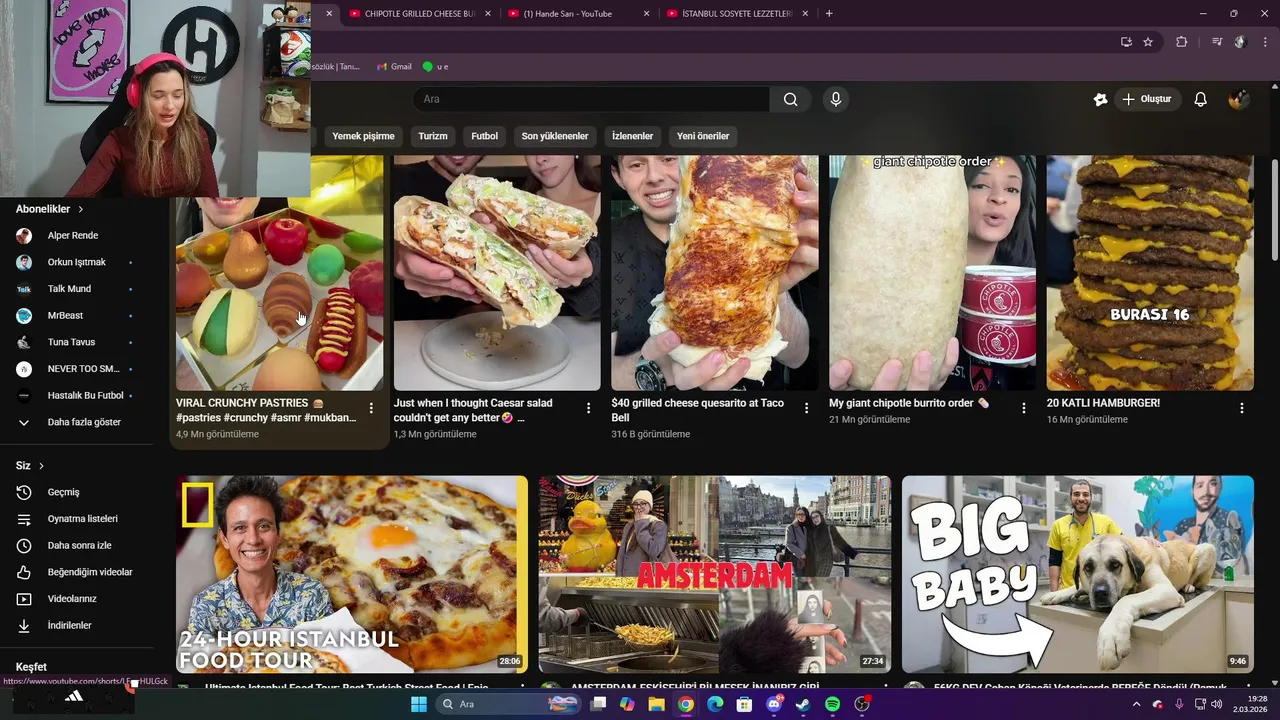
Task: Open Orkun Işıtmak subscription channel
Action: tap(75, 262)
